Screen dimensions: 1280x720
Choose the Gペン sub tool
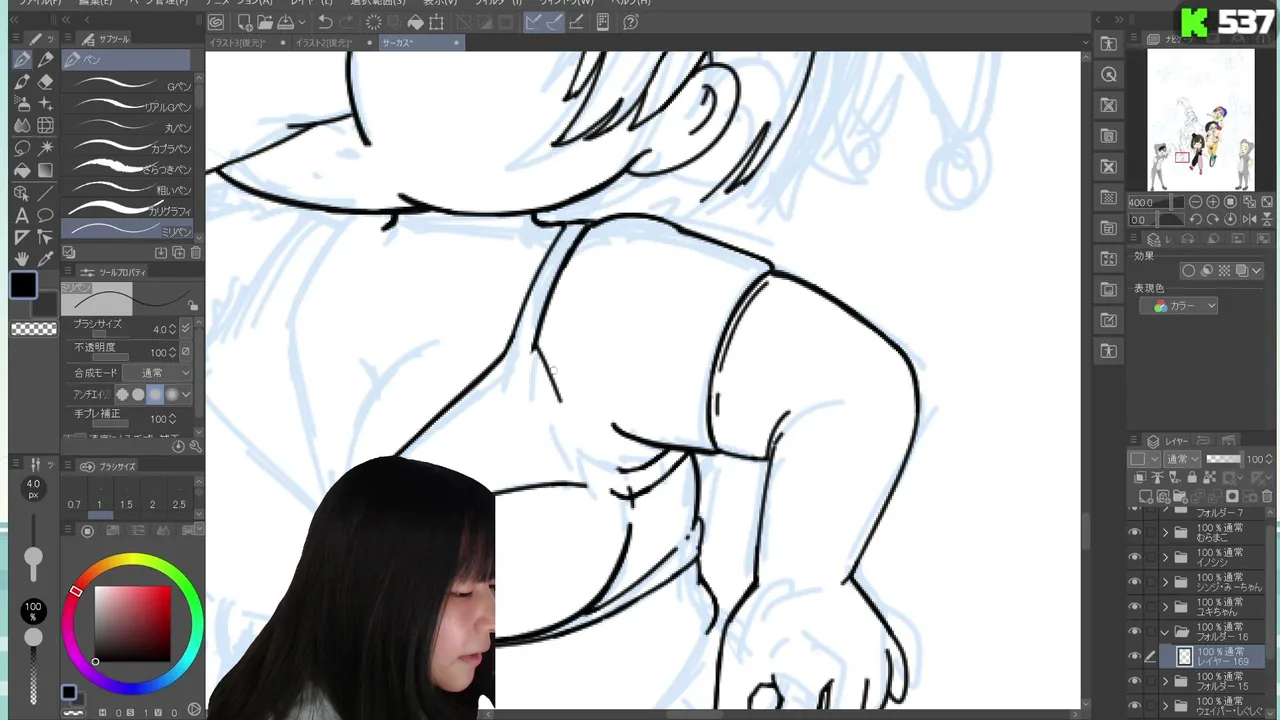coord(127,86)
